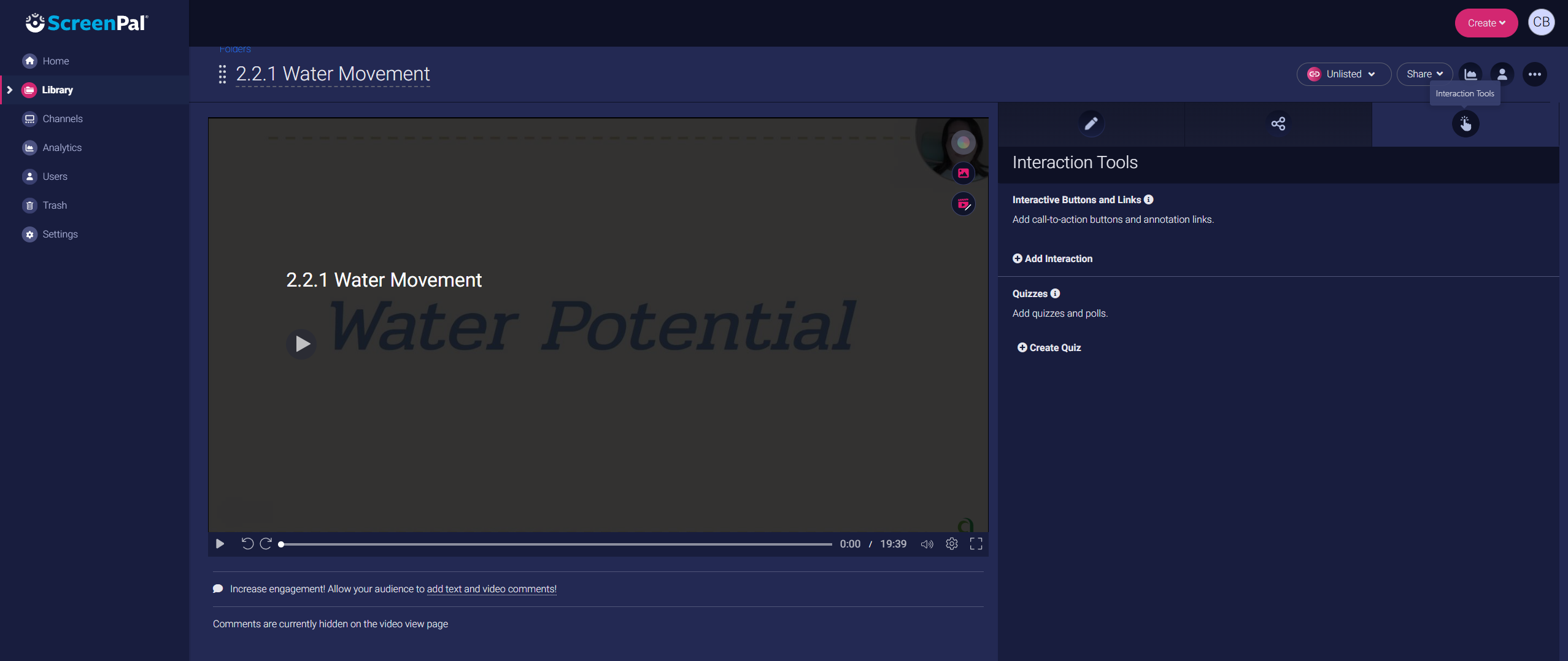
Task: Toggle play on the video
Action: coord(220,544)
